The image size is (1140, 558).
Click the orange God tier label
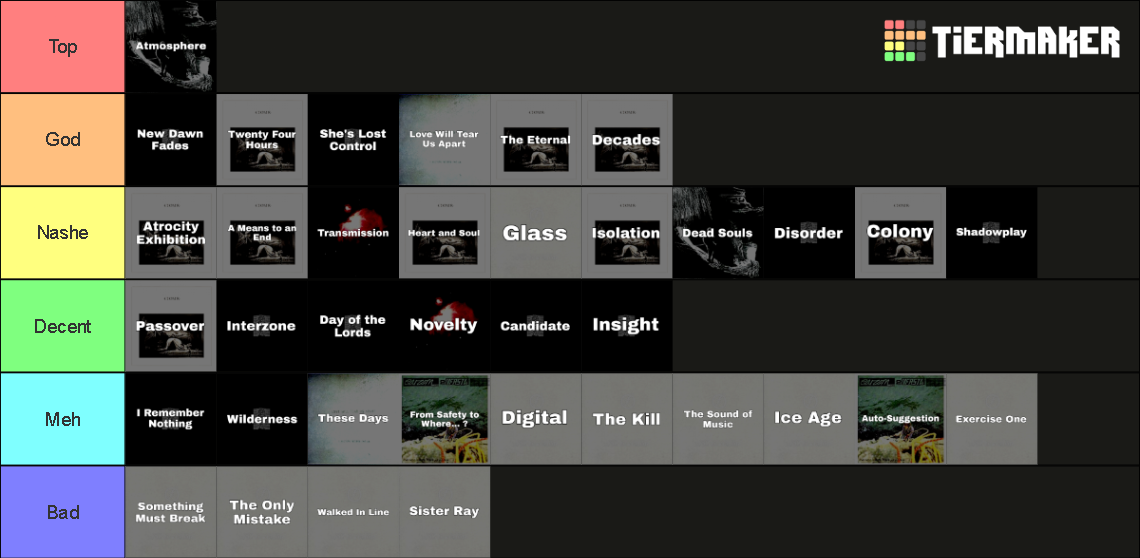tap(63, 140)
